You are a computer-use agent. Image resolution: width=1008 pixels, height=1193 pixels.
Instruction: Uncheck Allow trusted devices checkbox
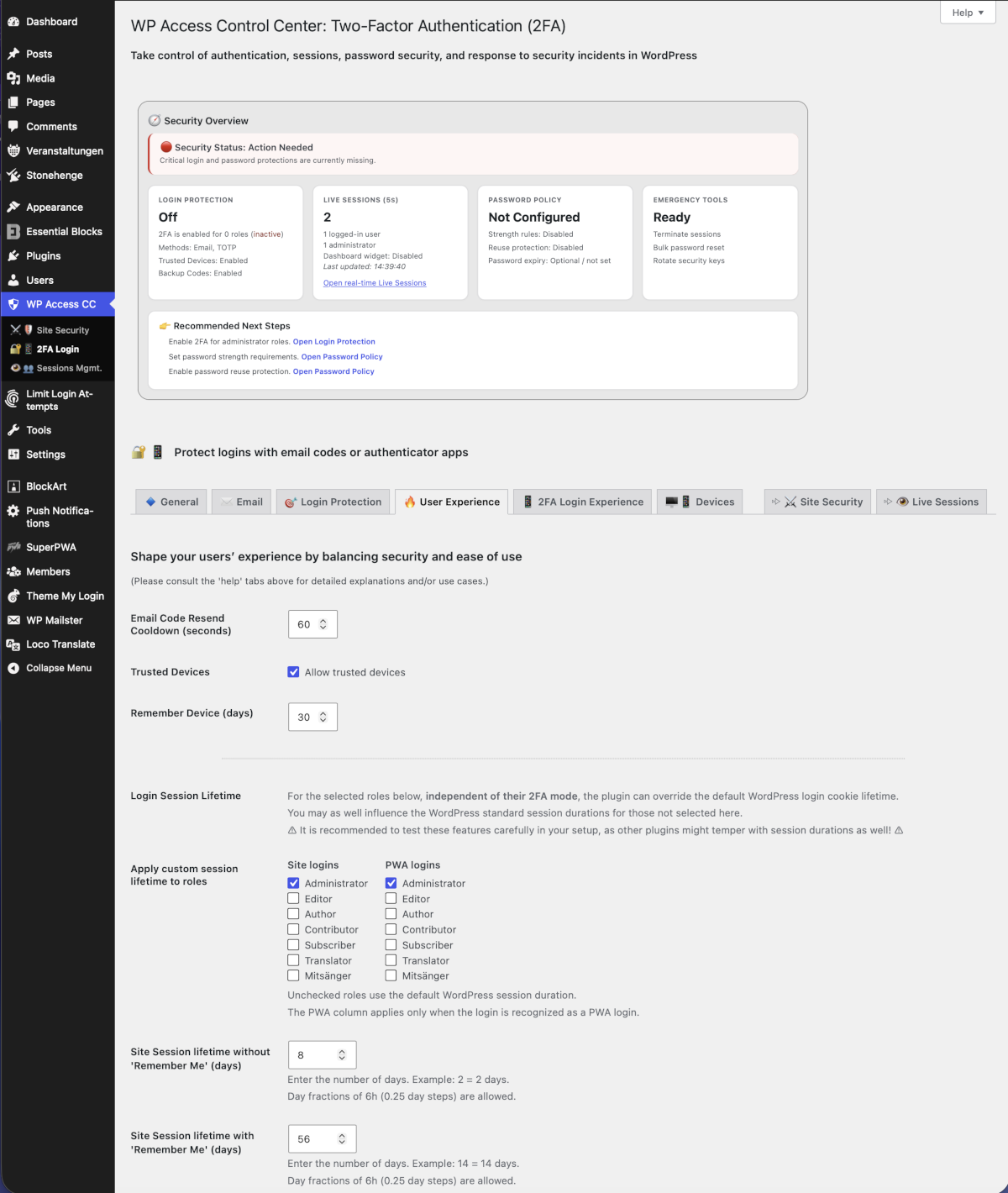pos(293,672)
